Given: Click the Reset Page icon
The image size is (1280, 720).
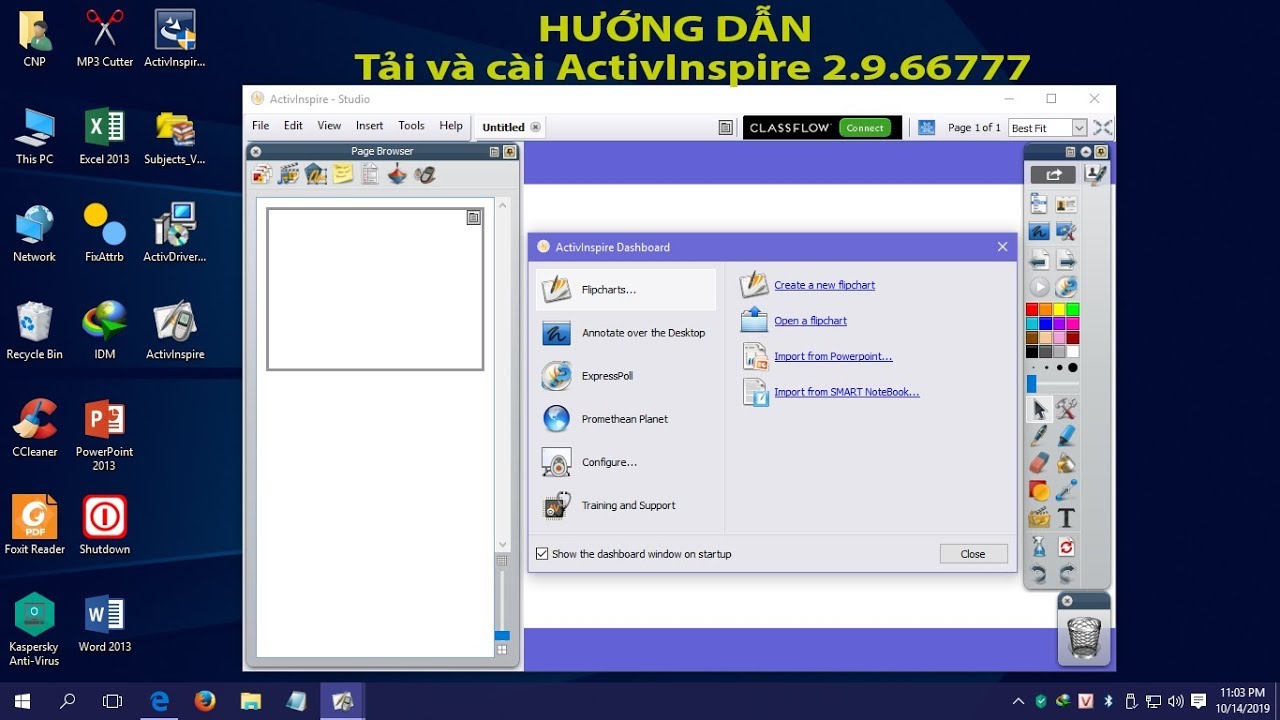Looking at the screenshot, I should (1067, 546).
